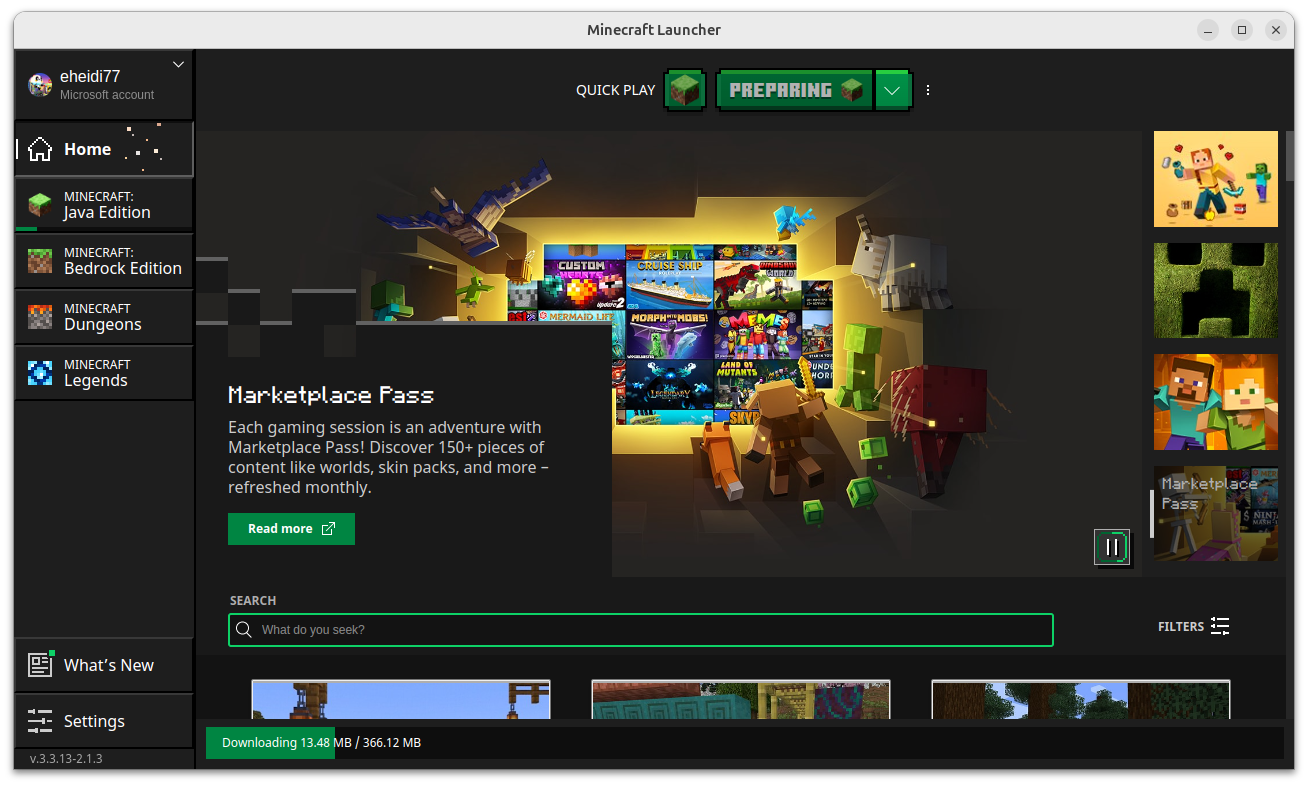
Task: Click the external link icon on Read more
Action: 328,529
